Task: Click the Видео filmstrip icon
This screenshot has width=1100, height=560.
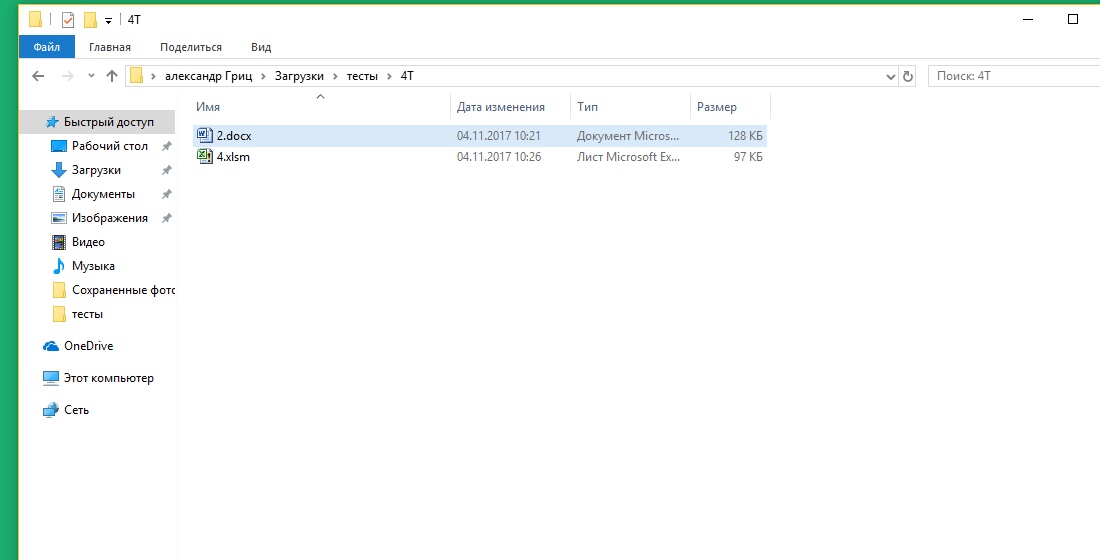Action: tap(59, 242)
